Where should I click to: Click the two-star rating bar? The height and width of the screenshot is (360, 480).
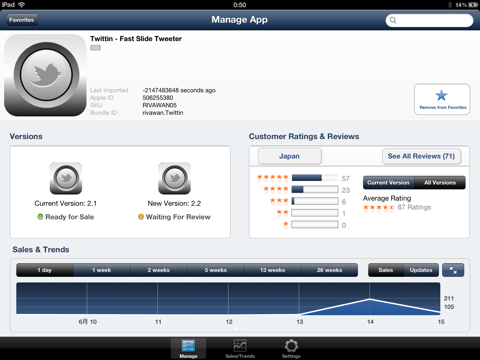pyautogui.click(x=315, y=213)
